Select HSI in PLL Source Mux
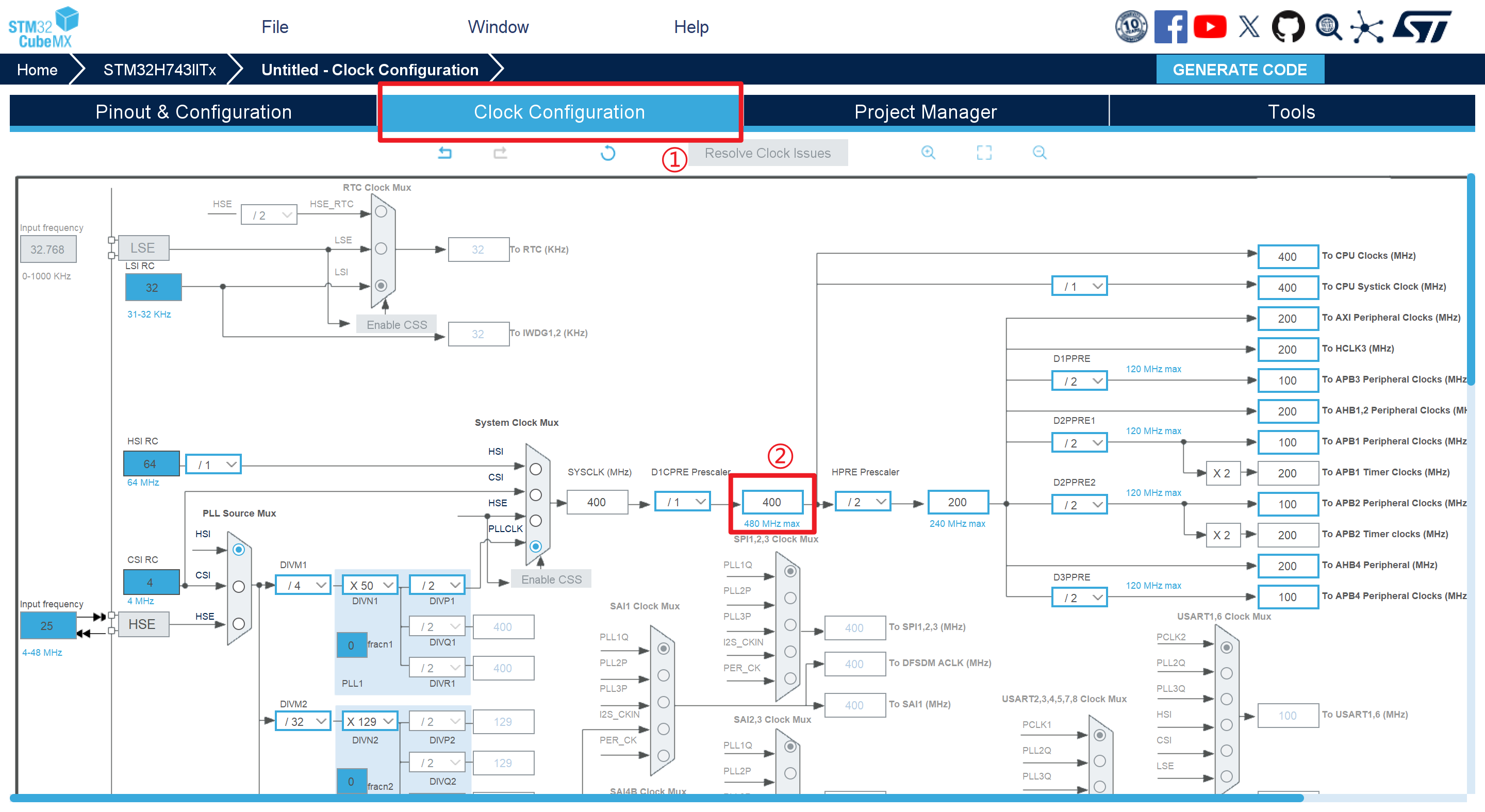 pyautogui.click(x=239, y=550)
